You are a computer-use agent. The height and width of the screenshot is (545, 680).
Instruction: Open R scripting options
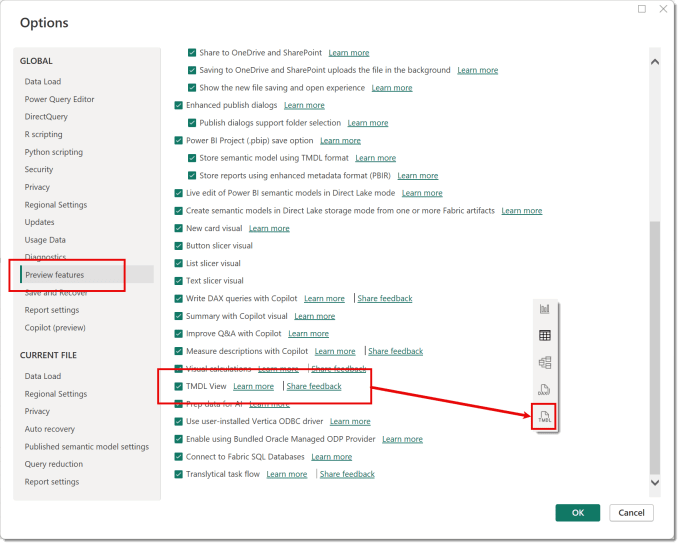click(44, 135)
